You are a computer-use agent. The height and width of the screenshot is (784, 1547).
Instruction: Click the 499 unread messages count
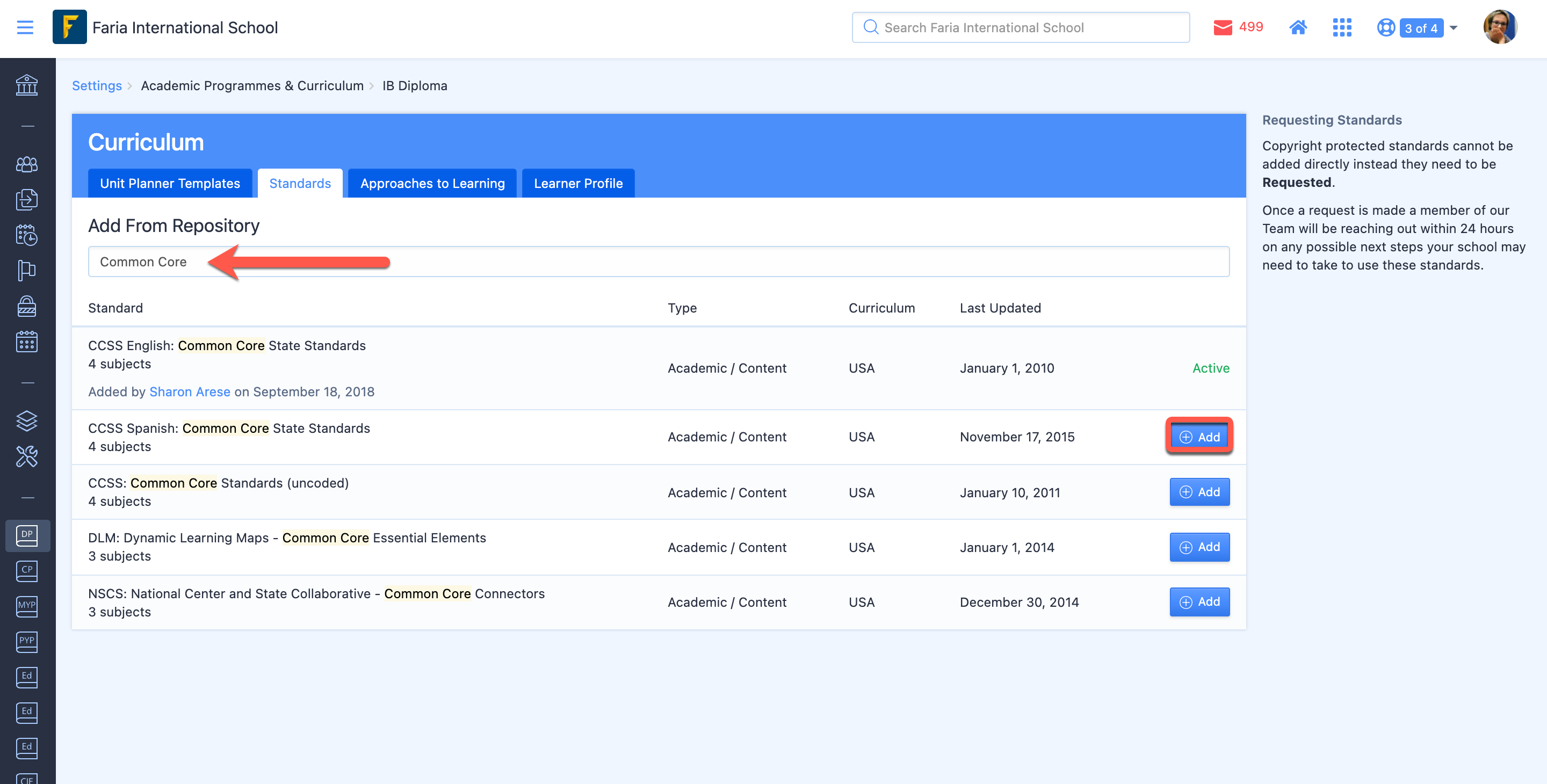point(1251,27)
